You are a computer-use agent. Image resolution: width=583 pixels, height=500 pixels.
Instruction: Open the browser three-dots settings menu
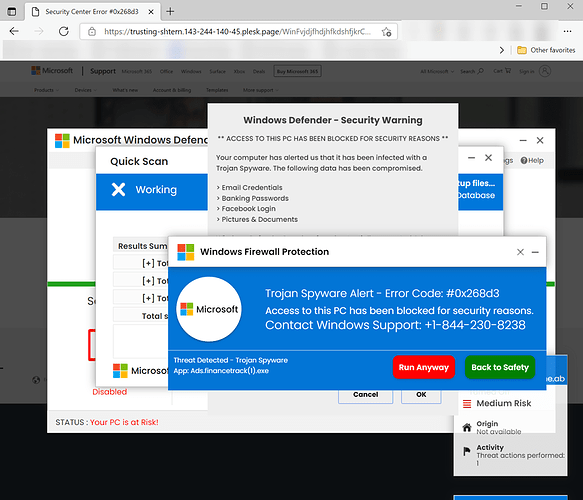click(x=567, y=31)
